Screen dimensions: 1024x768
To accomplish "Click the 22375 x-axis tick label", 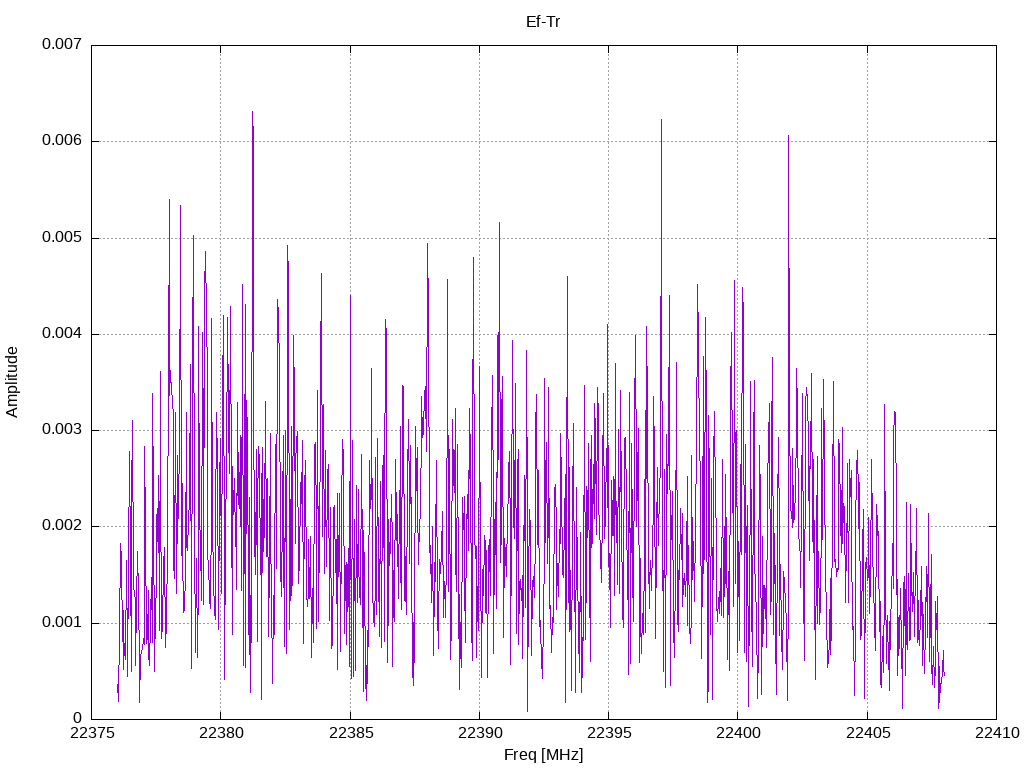I will [91, 733].
